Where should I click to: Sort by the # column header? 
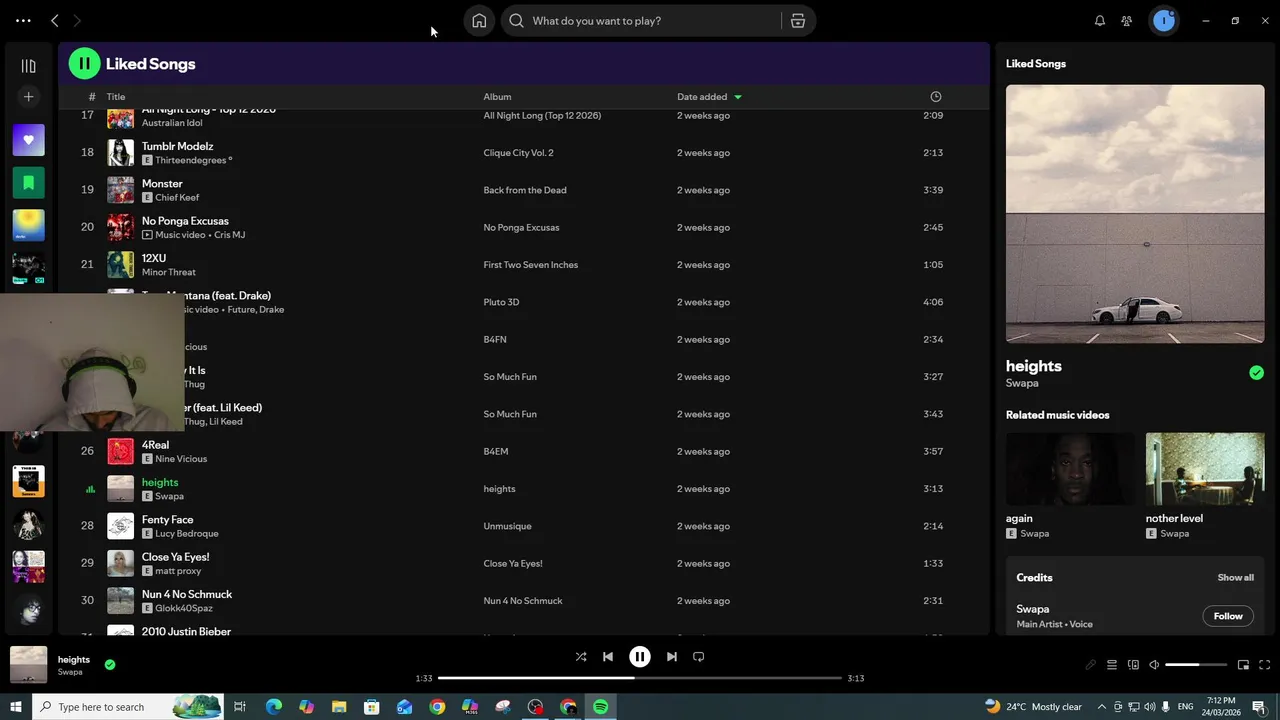coord(92,97)
